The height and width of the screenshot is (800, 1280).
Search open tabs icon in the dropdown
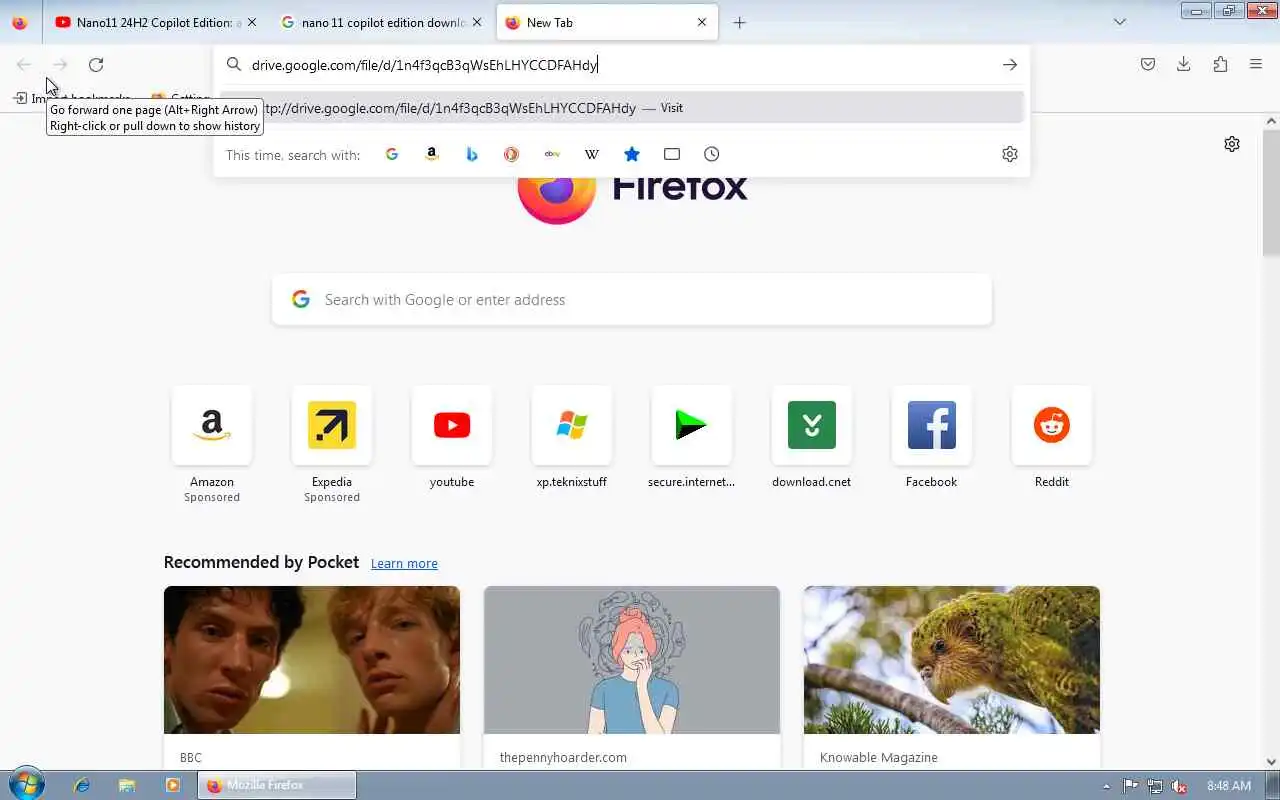672,154
